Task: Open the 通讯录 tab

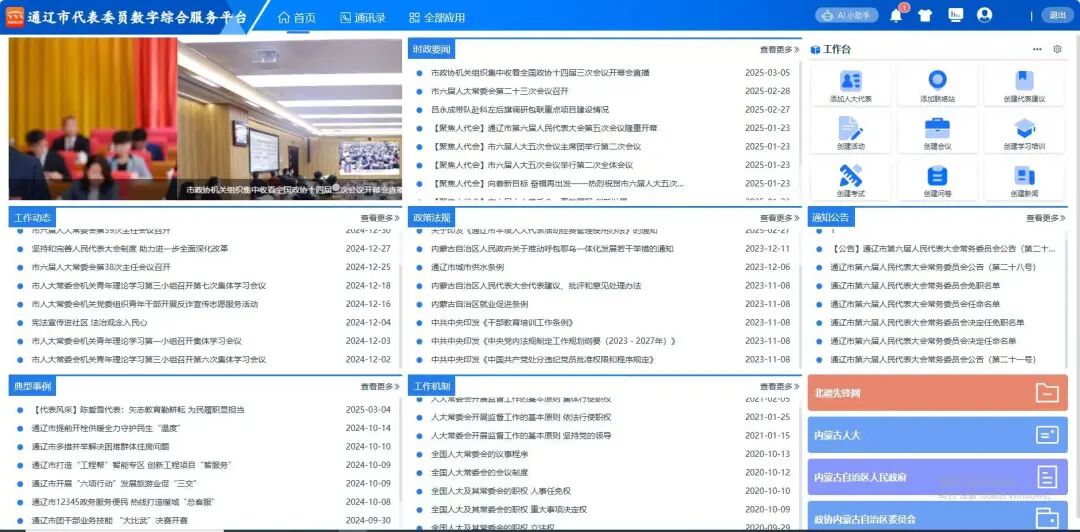Action: 363,18
